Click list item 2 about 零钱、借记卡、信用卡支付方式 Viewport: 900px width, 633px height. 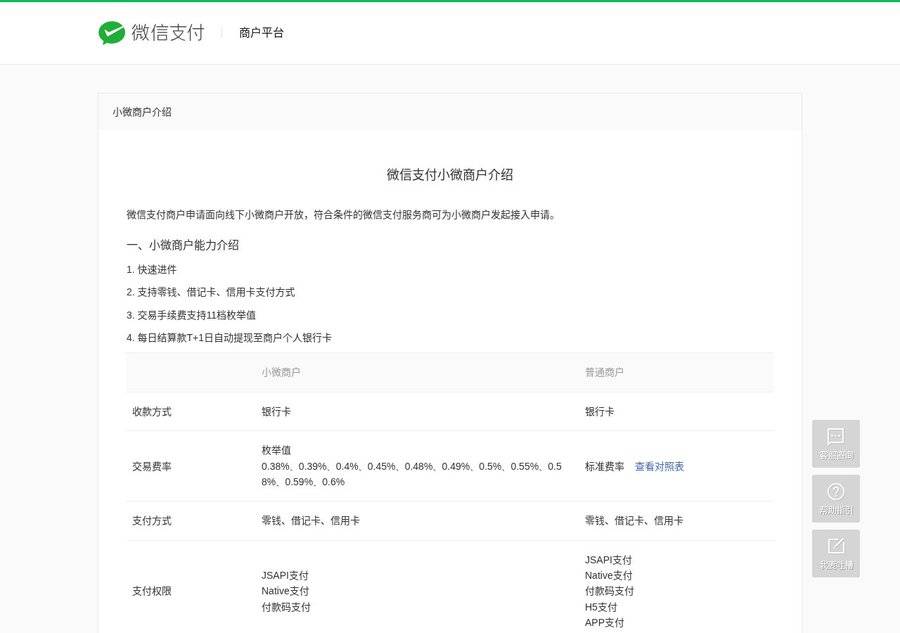coord(211,292)
